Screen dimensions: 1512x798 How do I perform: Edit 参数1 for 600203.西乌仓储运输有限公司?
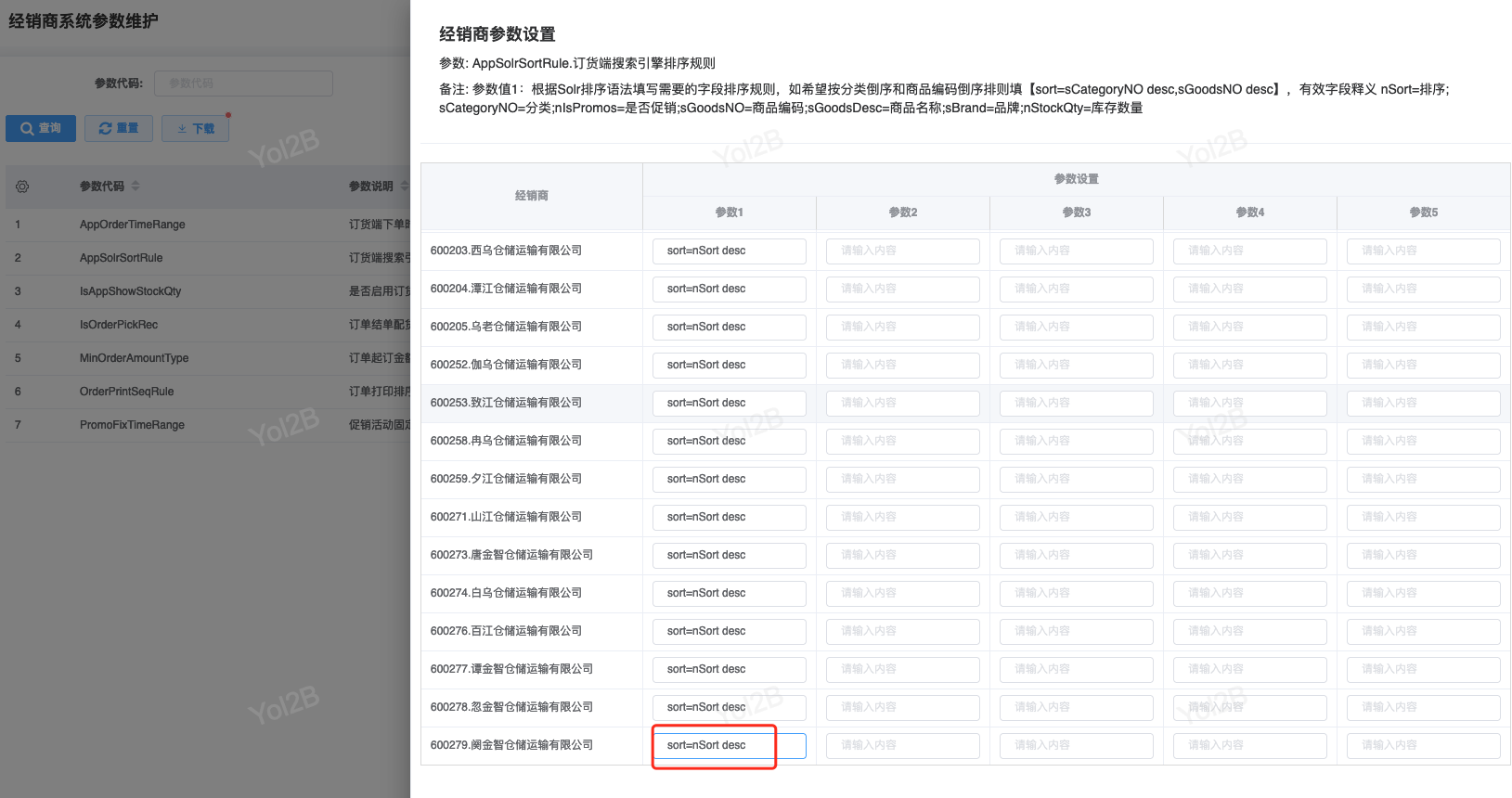tap(730, 251)
